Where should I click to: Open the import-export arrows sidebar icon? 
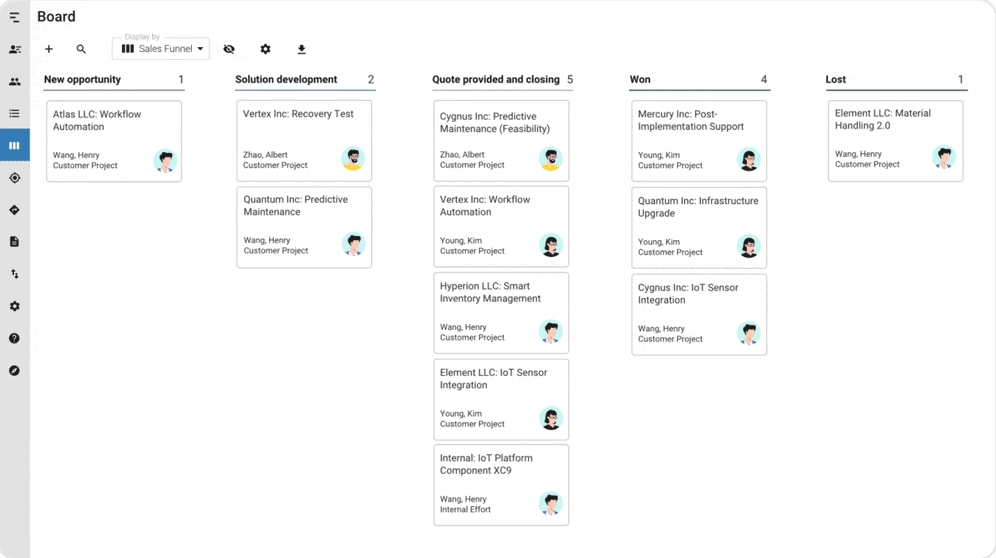[x=14, y=274]
